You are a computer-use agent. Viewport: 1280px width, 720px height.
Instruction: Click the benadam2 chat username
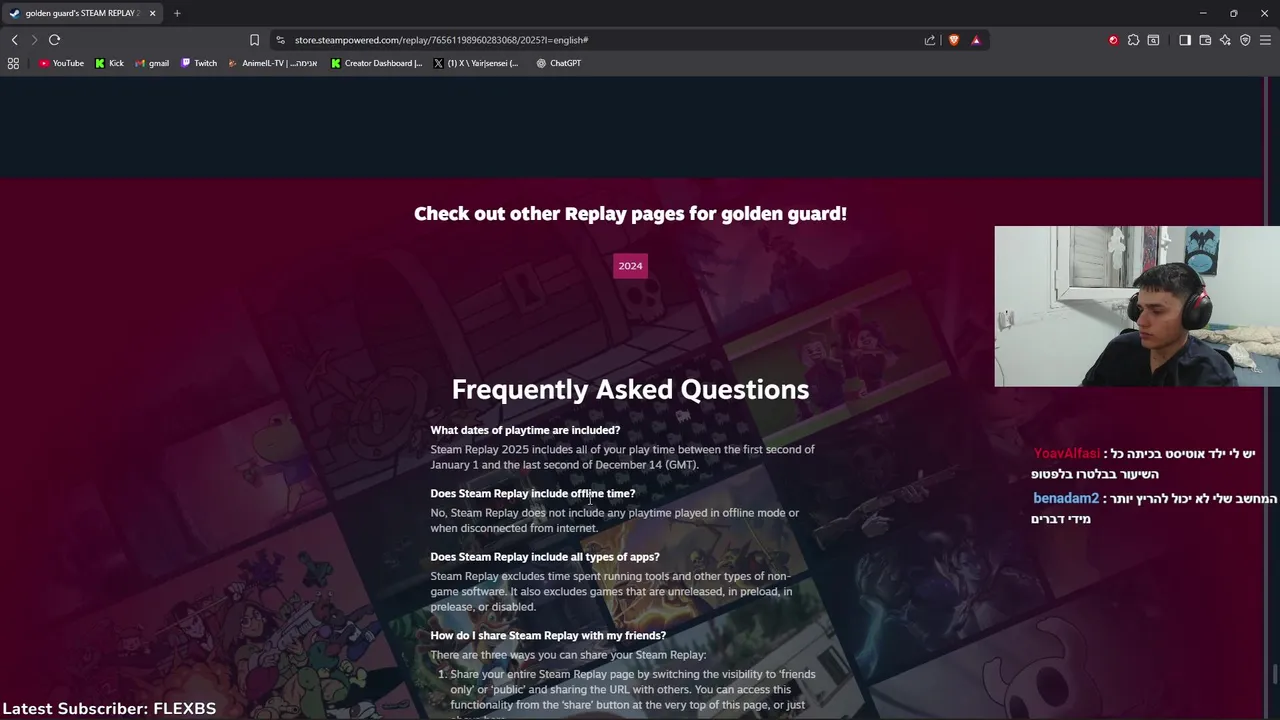(1066, 498)
